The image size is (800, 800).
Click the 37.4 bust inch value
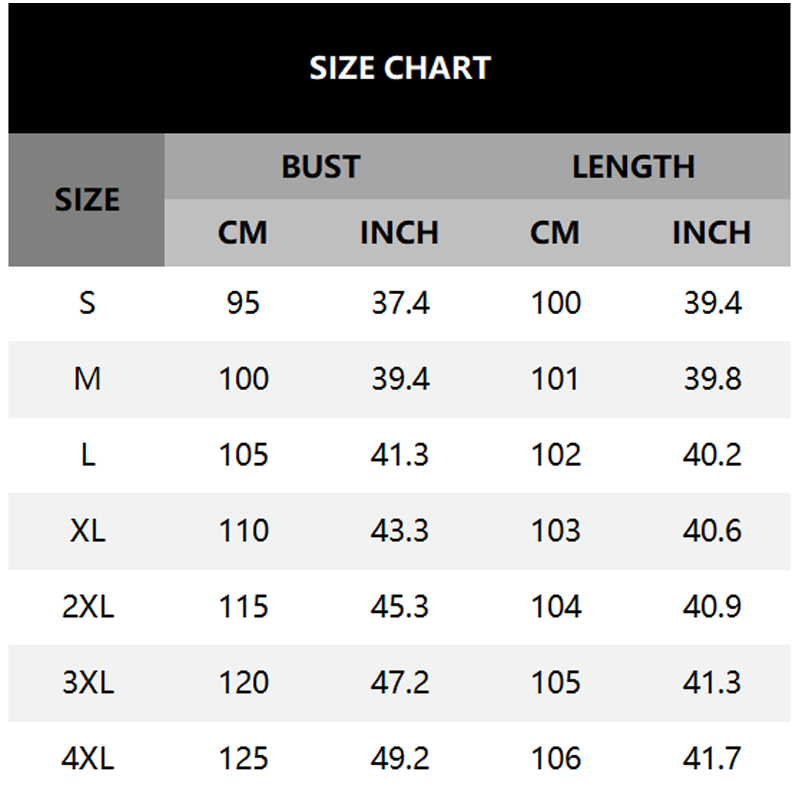pos(400,303)
